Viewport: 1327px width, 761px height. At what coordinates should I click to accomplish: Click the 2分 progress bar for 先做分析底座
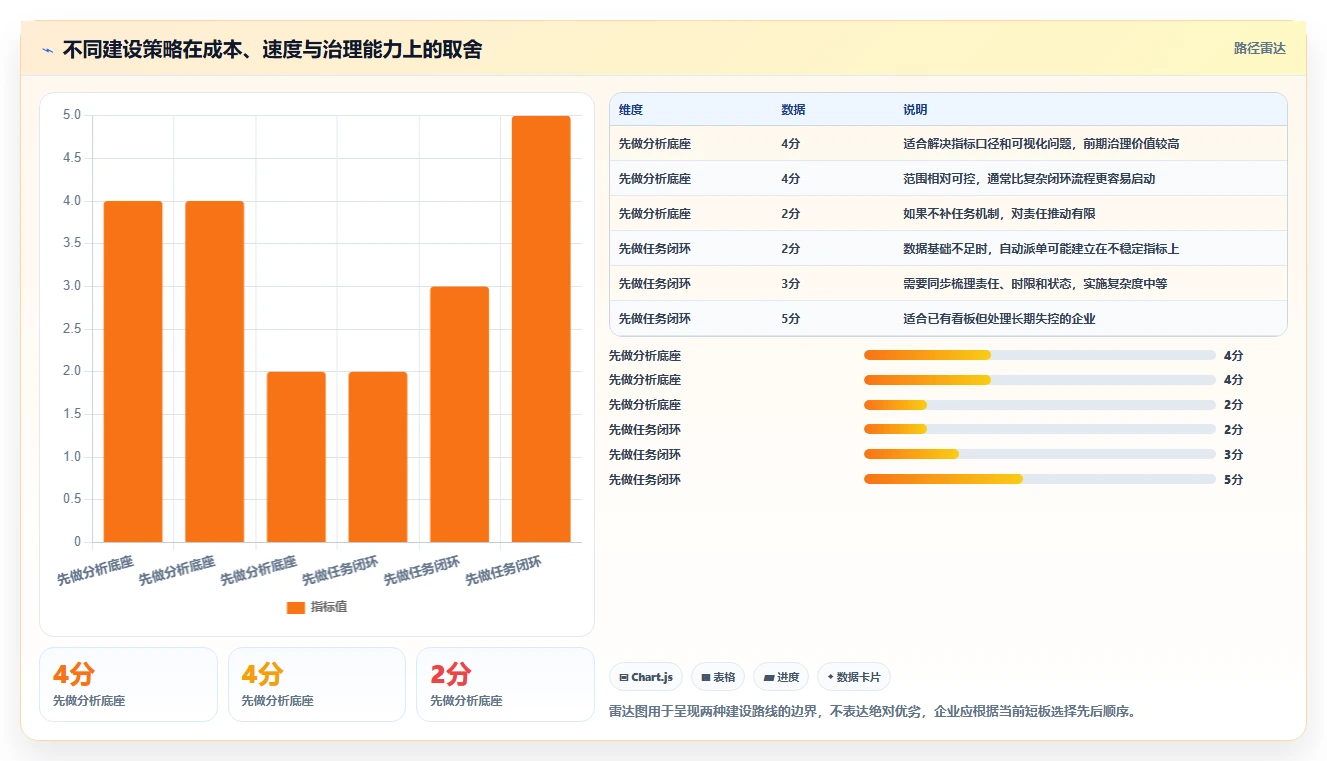click(x=1040, y=405)
